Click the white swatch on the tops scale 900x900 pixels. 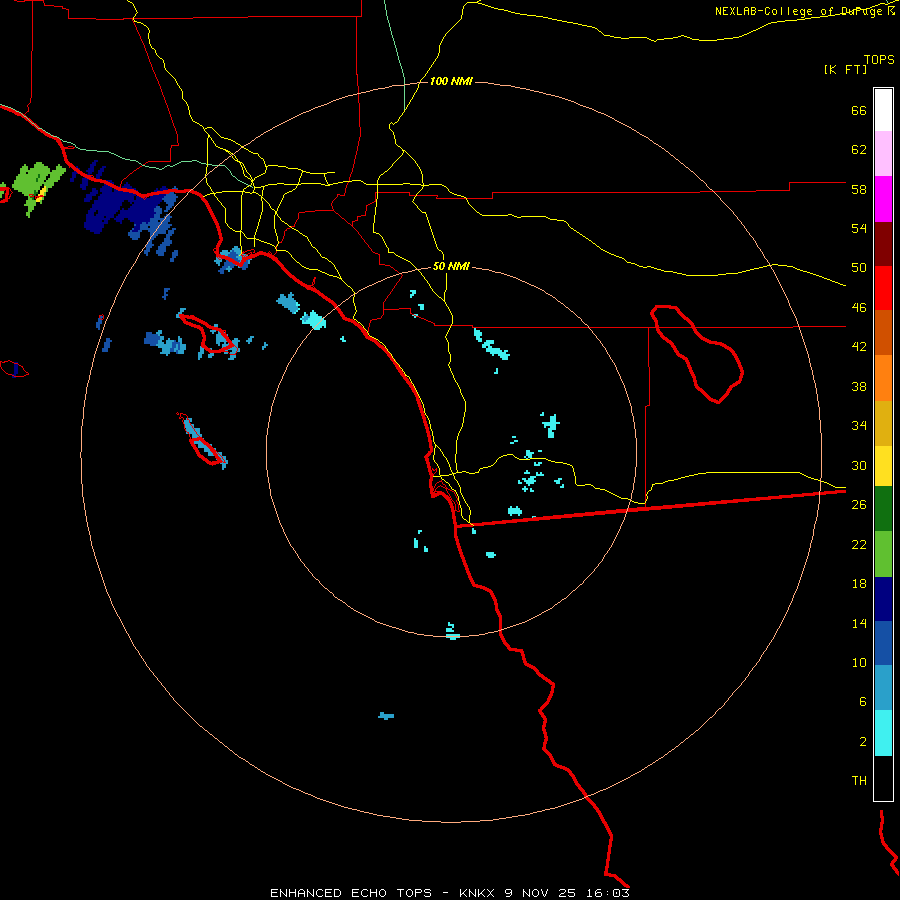(x=883, y=110)
